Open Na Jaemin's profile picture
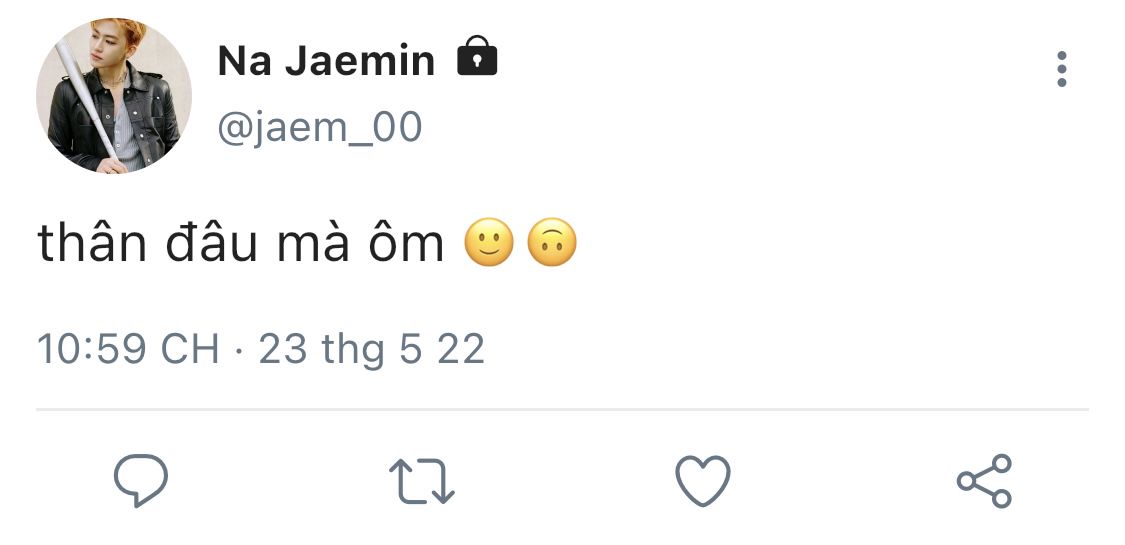 coord(113,96)
